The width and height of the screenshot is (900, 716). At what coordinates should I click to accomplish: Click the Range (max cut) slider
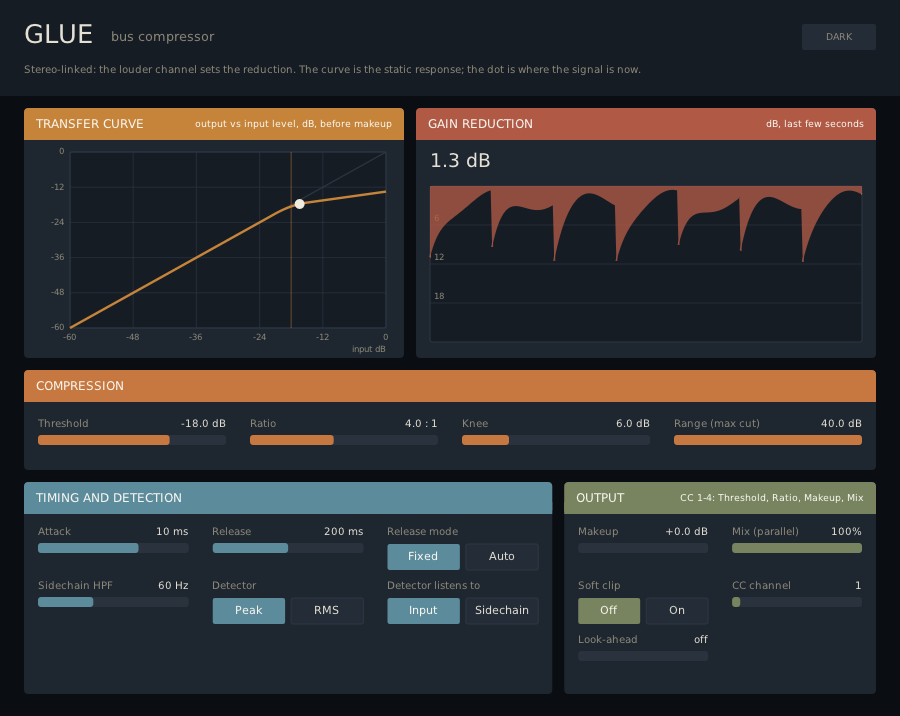point(767,440)
